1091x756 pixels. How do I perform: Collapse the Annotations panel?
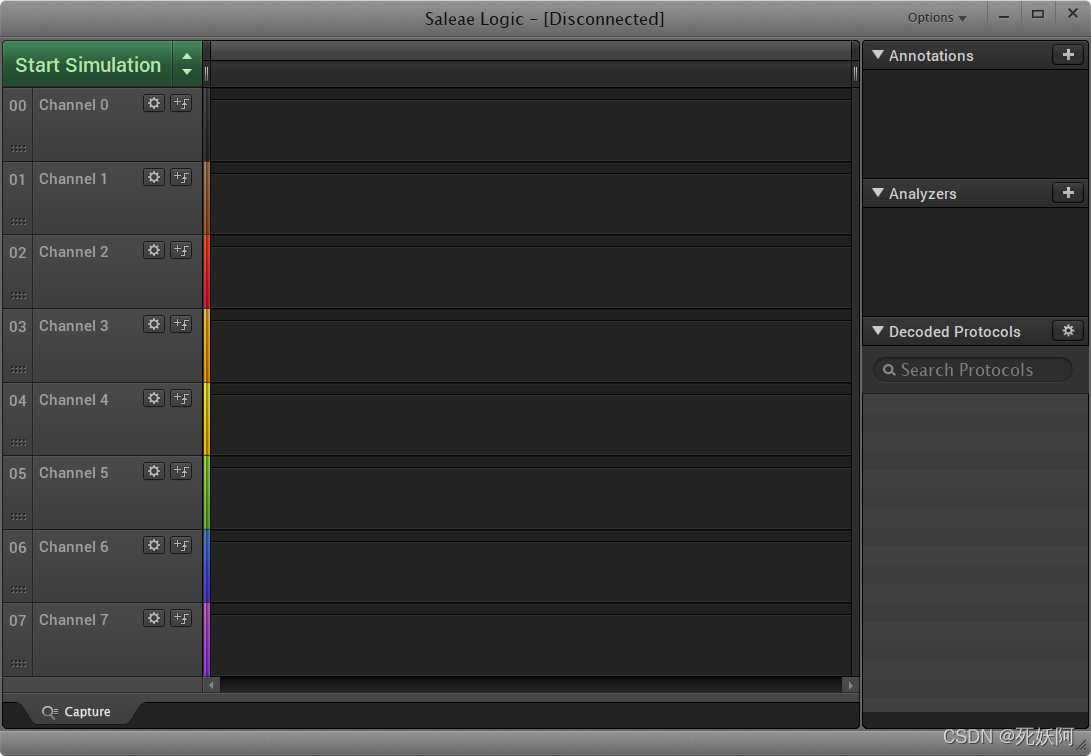878,55
